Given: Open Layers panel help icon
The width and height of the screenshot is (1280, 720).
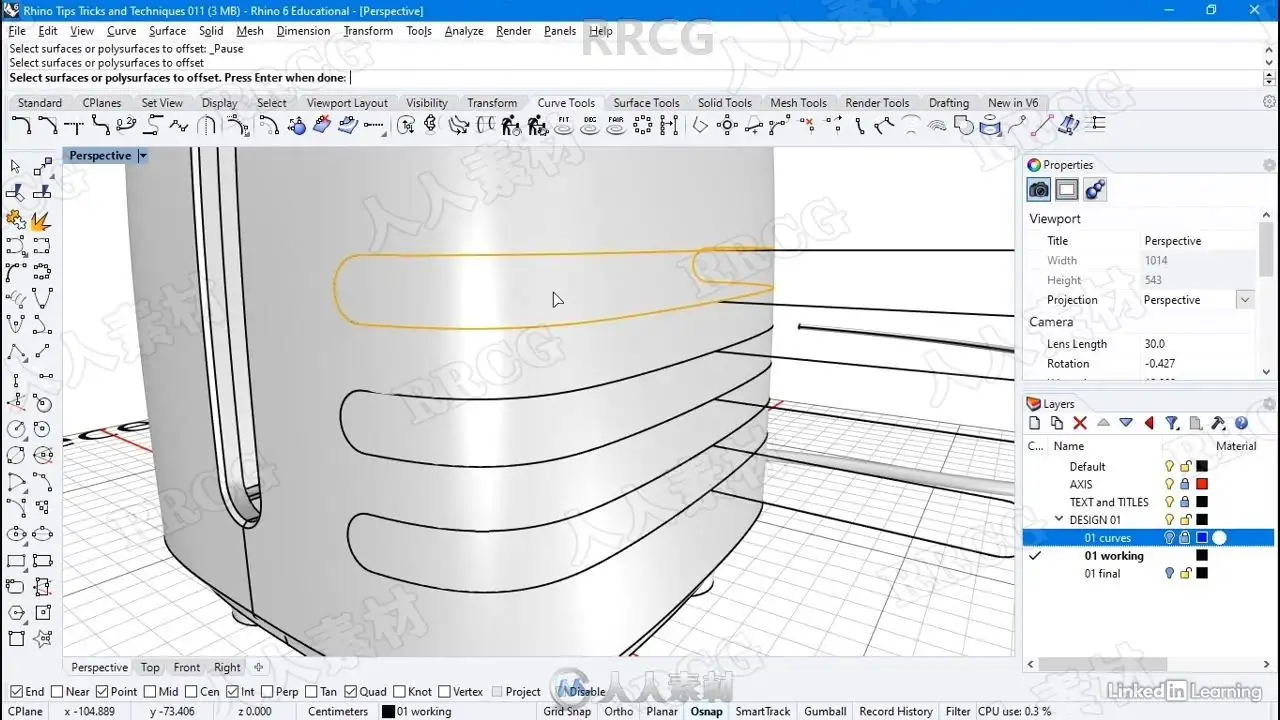Looking at the screenshot, I should click(1241, 423).
